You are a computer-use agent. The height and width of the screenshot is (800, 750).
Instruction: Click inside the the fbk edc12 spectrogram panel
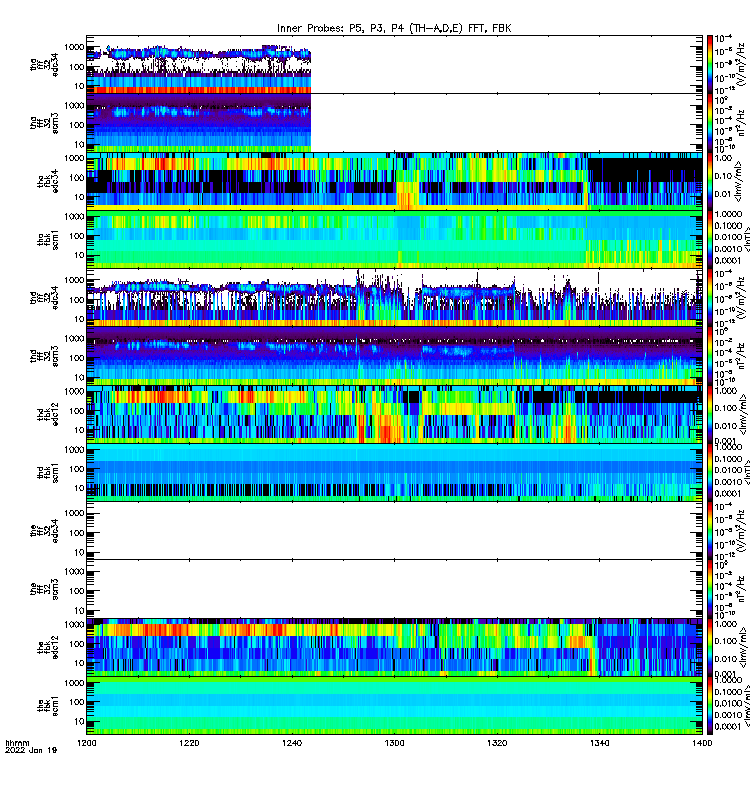point(394,647)
